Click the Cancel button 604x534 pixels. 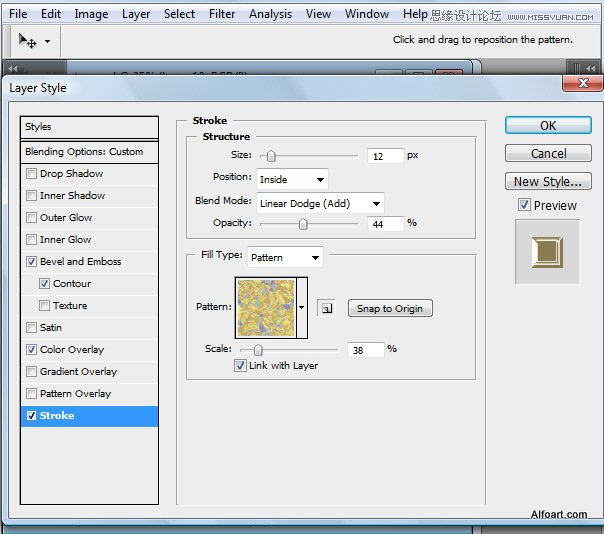pyautogui.click(x=548, y=153)
